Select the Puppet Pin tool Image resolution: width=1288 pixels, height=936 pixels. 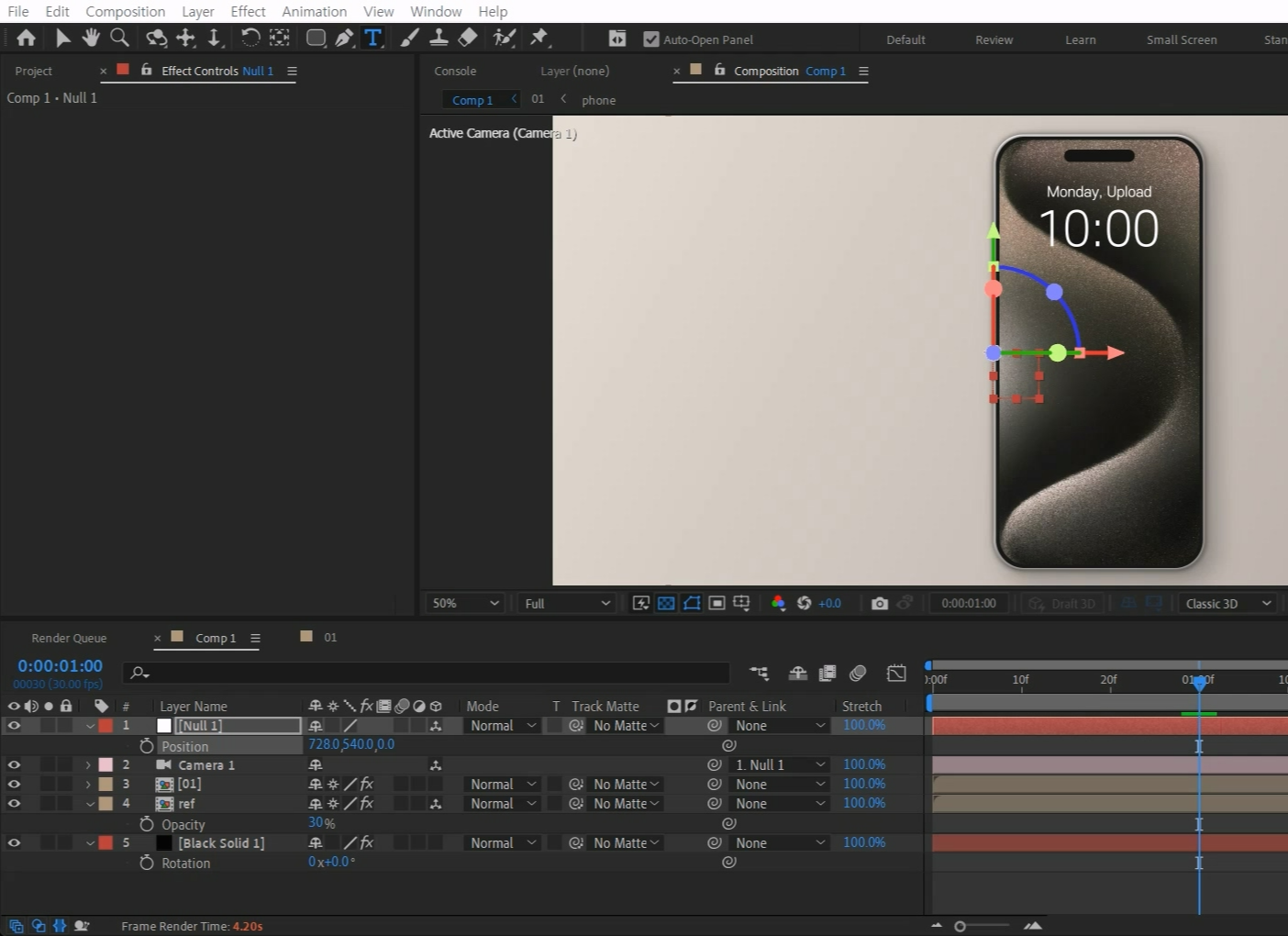(x=539, y=38)
